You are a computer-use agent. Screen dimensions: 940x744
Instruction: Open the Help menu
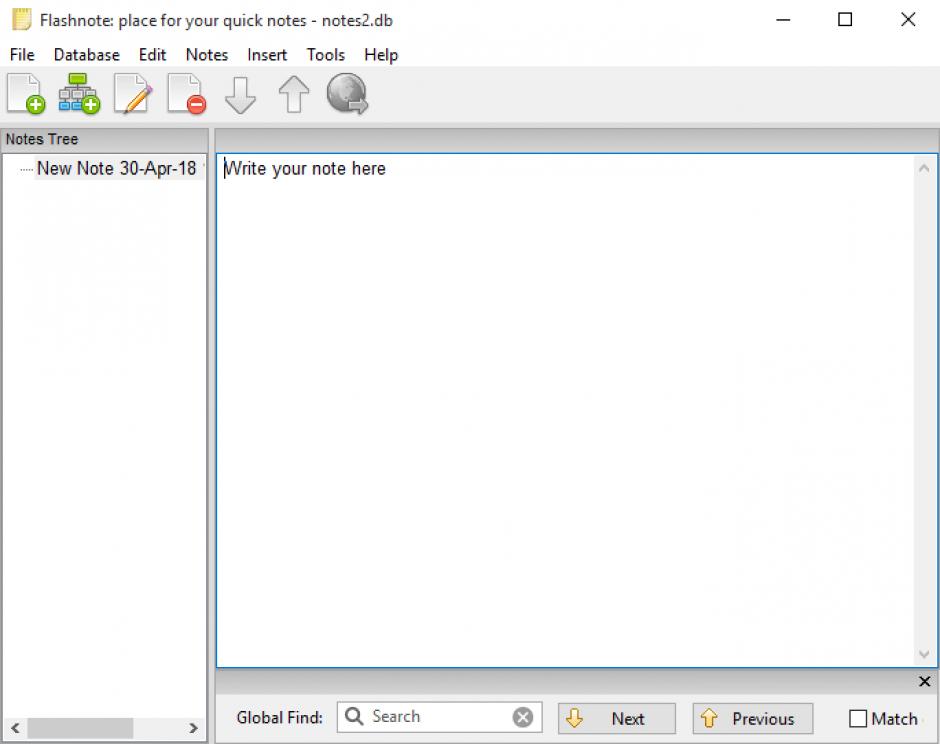(381, 55)
